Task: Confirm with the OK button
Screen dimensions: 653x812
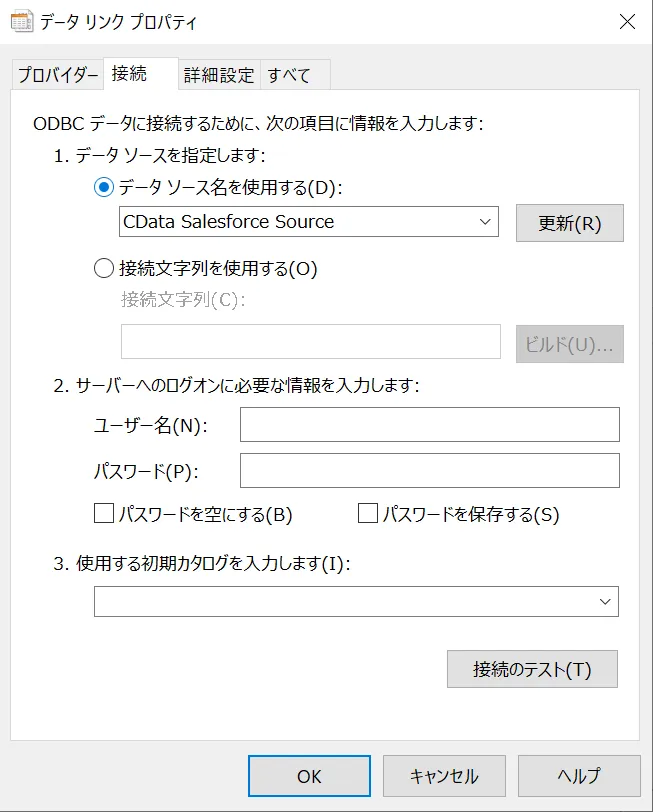Action: click(x=309, y=776)
